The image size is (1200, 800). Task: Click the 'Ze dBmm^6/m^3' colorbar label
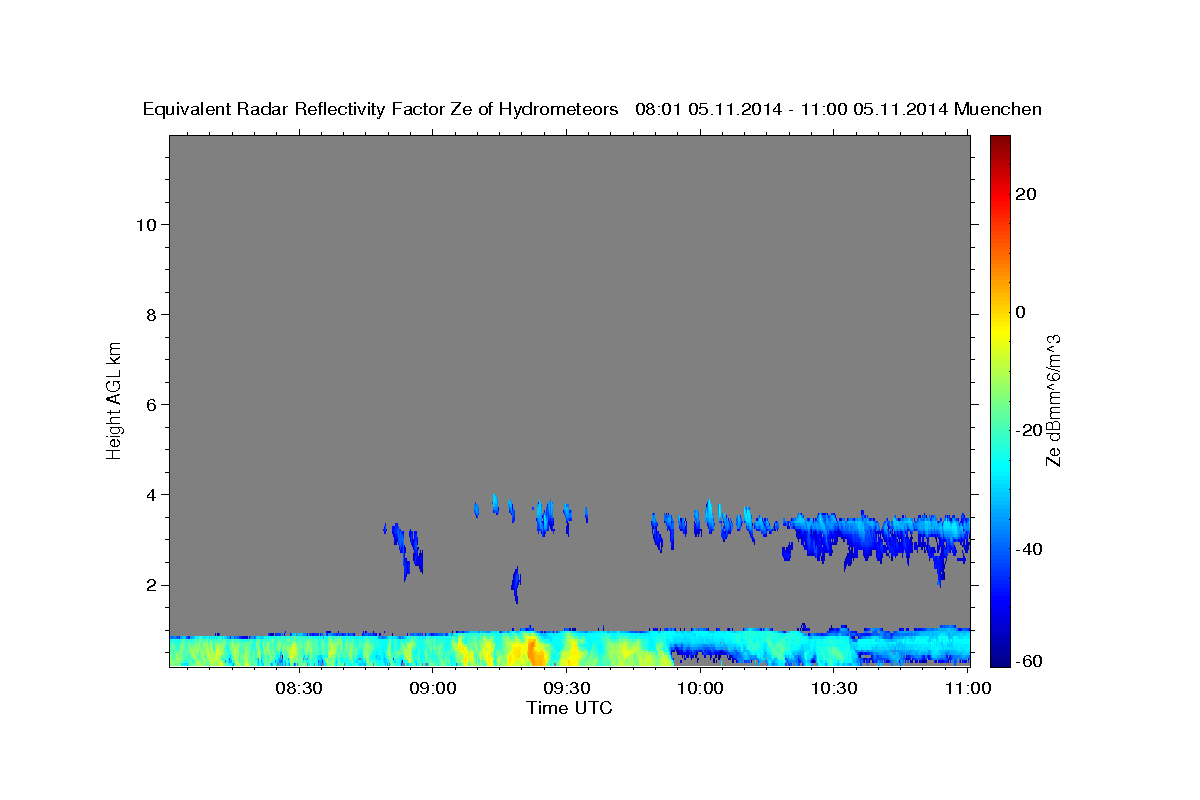[1053, 400]
